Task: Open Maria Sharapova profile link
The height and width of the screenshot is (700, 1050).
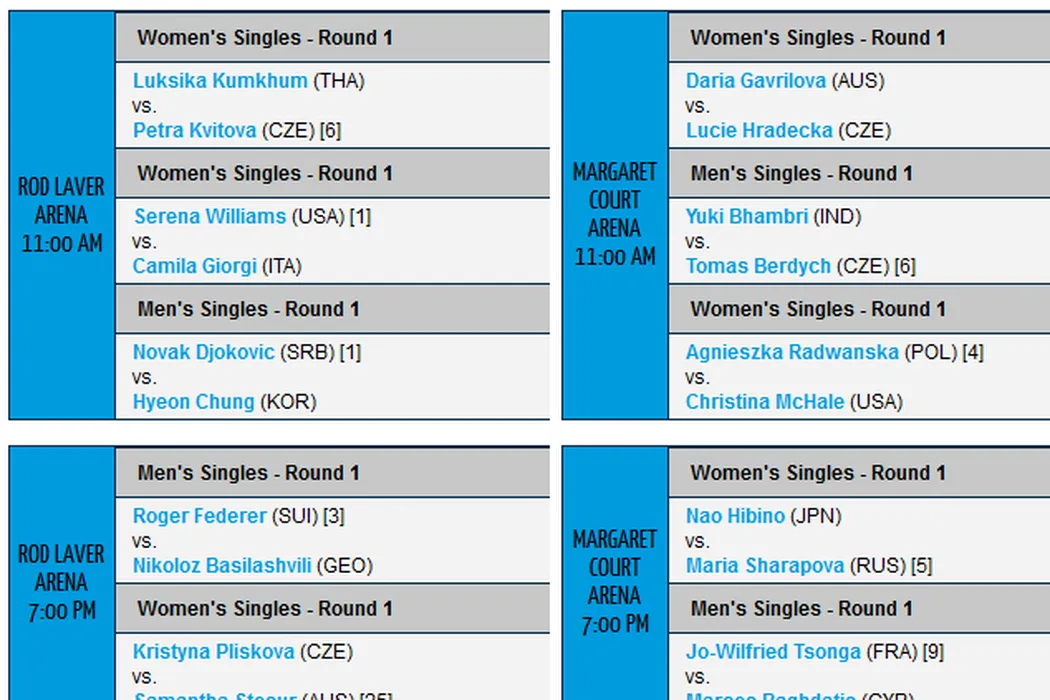Action: coord(765,566)
